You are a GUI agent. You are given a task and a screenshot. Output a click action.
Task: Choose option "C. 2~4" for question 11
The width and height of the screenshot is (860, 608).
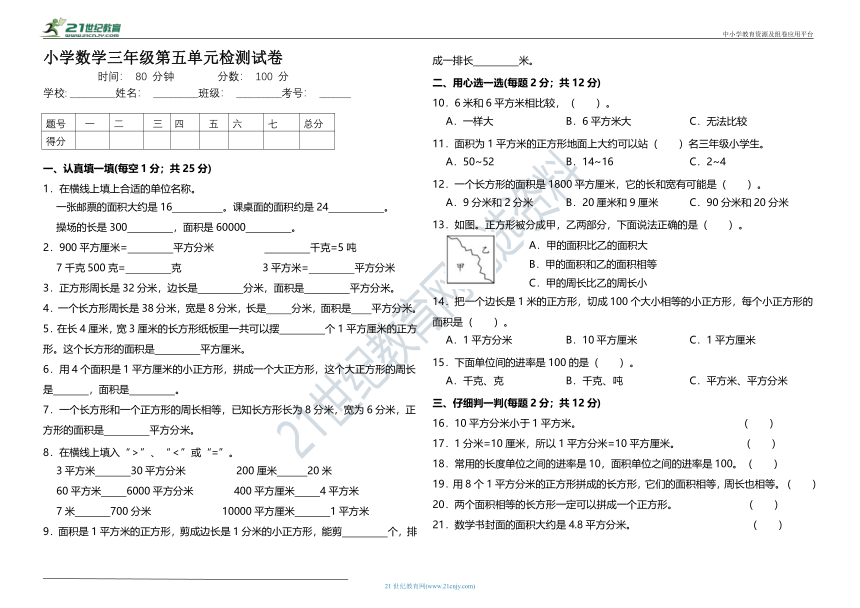(708, 162)
